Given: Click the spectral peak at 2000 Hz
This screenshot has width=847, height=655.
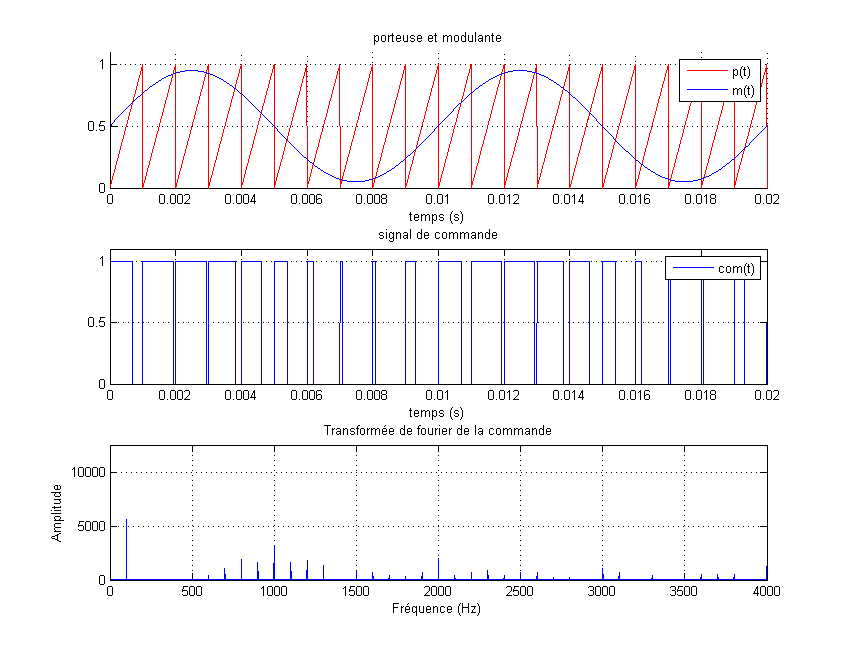Looking at the screenshot, I should (438, 568).
